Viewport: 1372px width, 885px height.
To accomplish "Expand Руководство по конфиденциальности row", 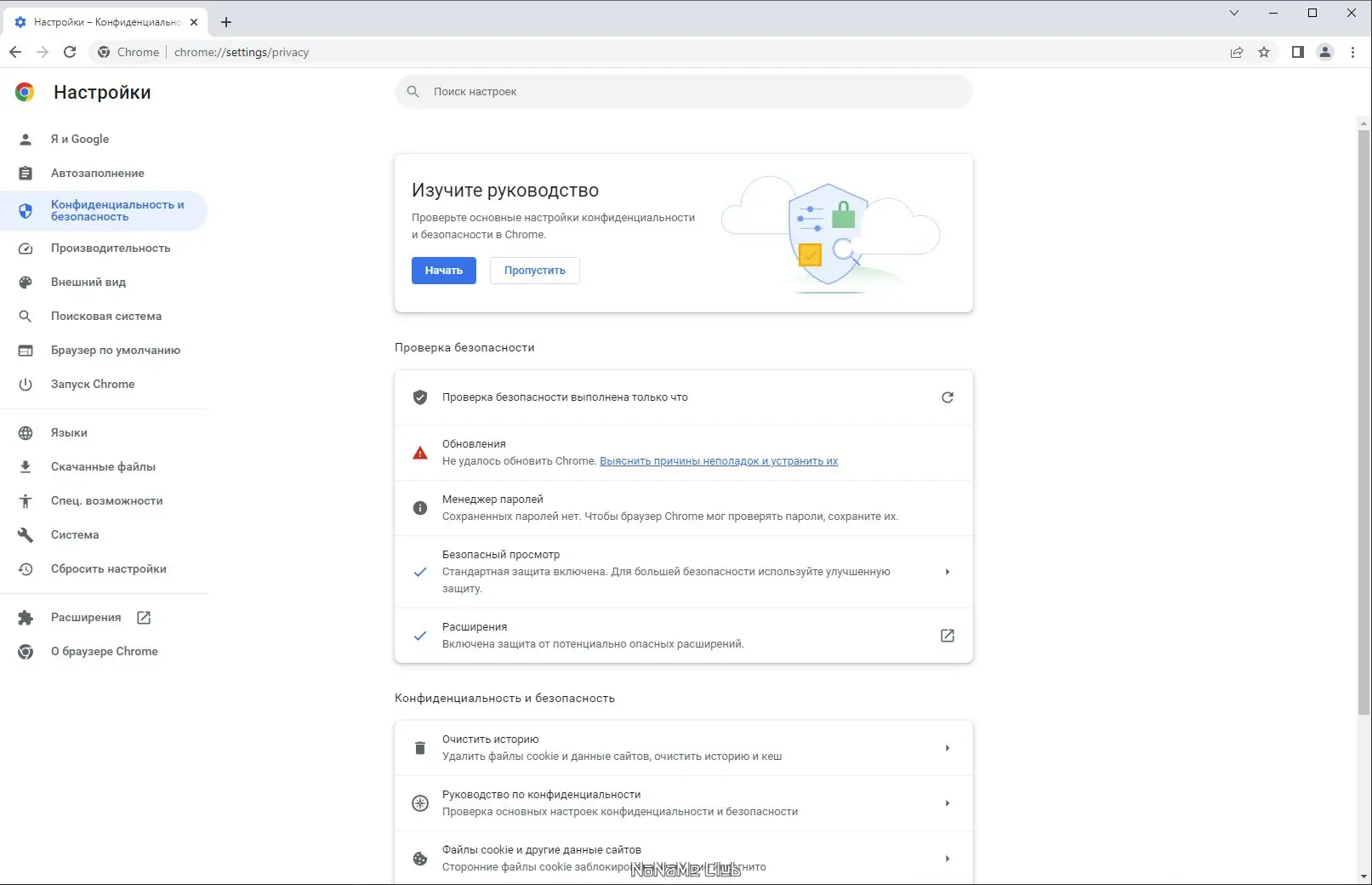I will [948, 803].
